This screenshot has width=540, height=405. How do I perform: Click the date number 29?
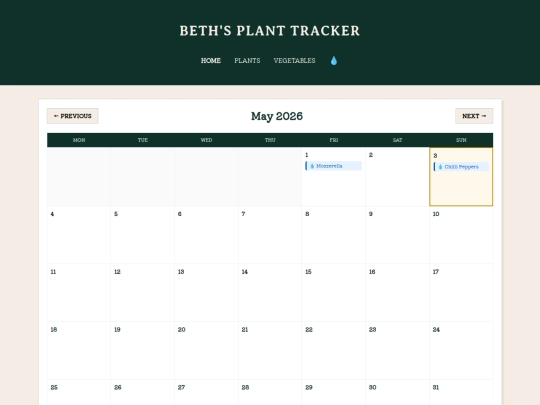(309, 387)
